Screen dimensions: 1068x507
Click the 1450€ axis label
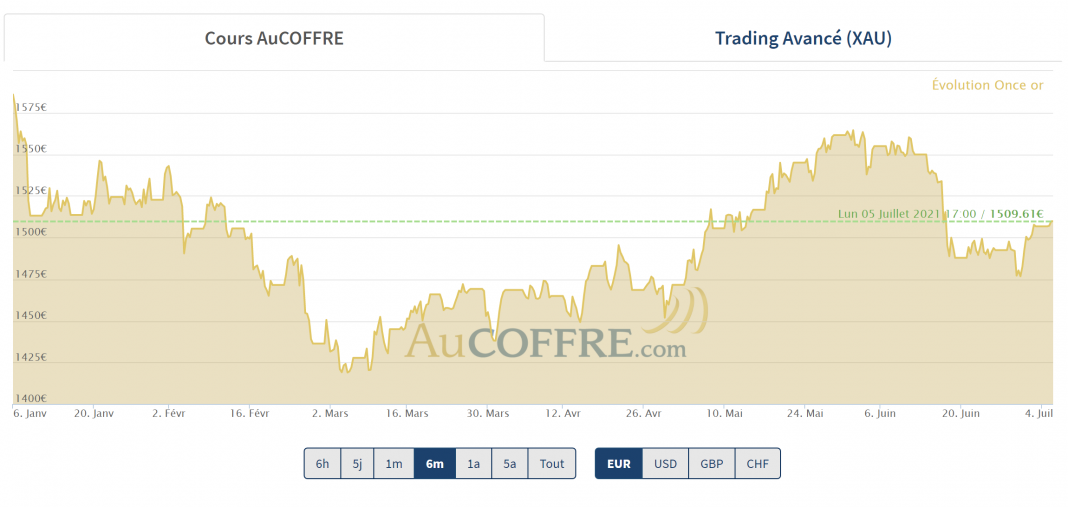pos(29,316)
